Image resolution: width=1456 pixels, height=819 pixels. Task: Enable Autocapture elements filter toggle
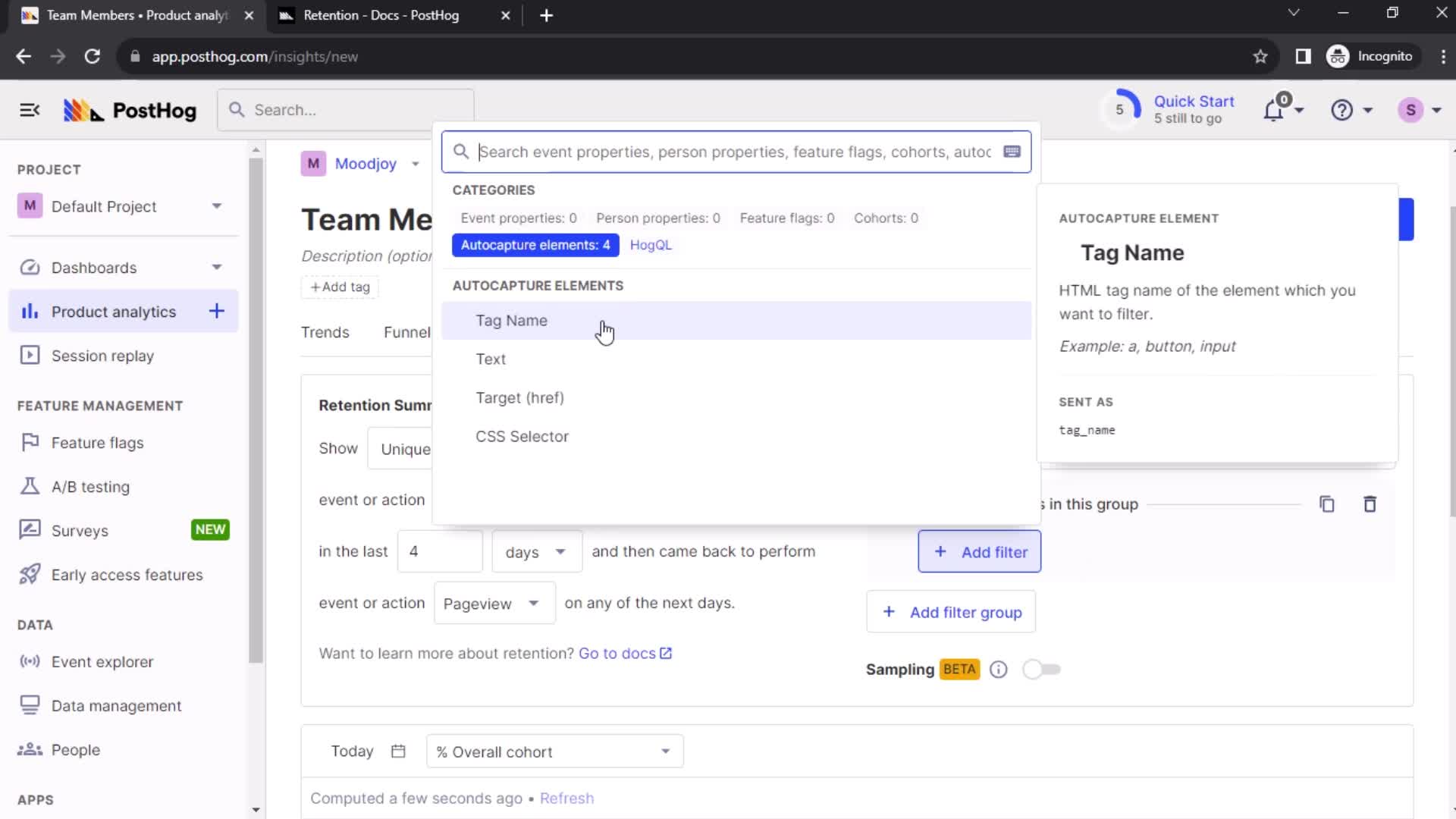536,244
